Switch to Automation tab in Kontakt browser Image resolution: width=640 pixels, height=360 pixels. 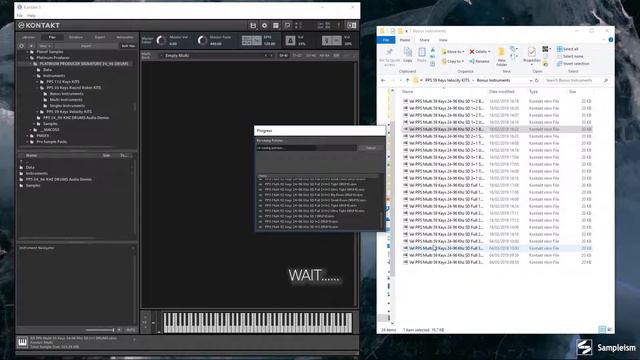(x=125, y=37)
